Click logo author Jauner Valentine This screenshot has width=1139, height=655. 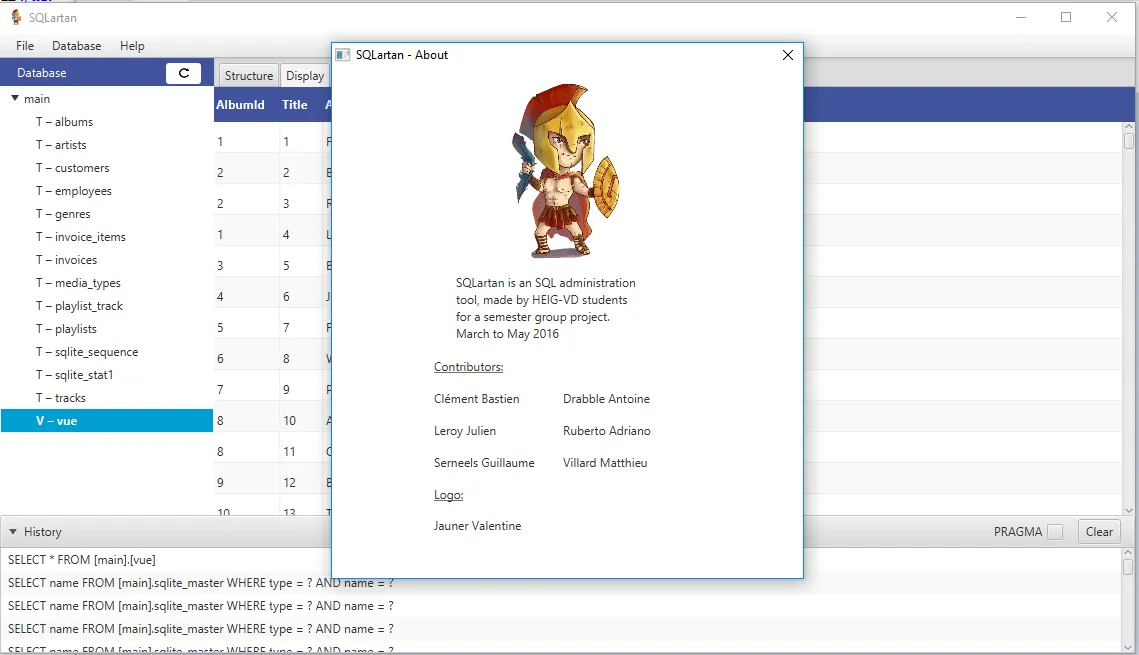click(477, 526)
